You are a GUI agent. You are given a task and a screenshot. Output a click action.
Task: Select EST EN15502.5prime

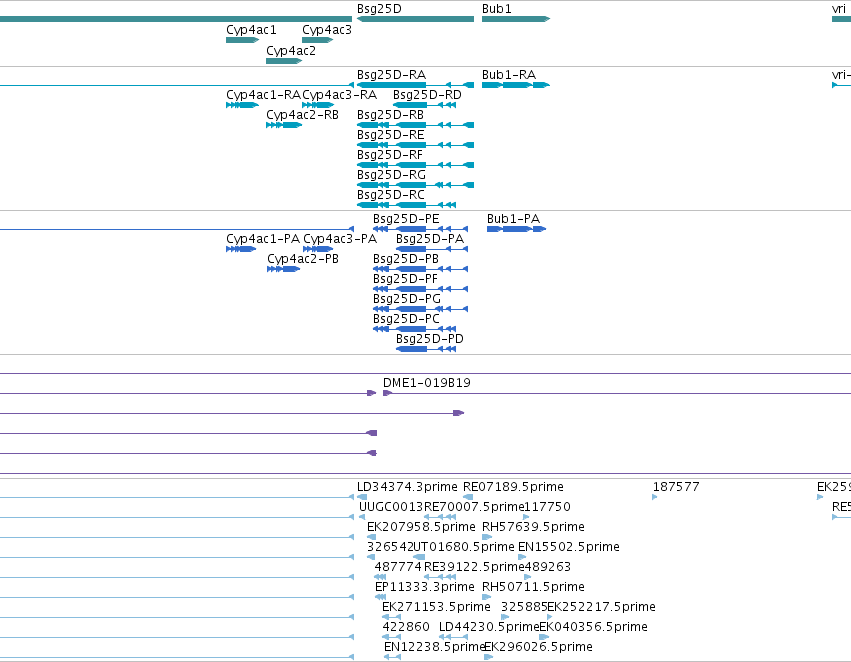point(522,557)
